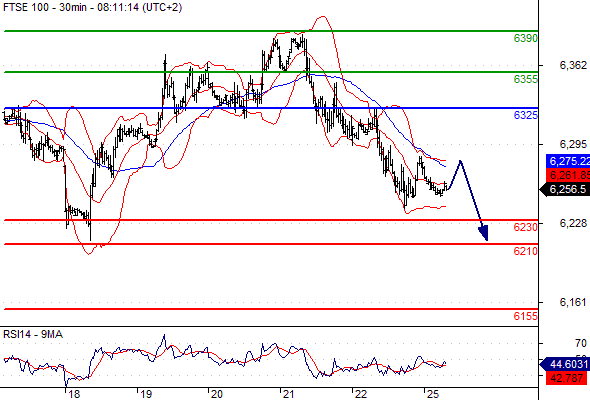
Task: Click date 18 on the time axis
Action: pos(74,394)
